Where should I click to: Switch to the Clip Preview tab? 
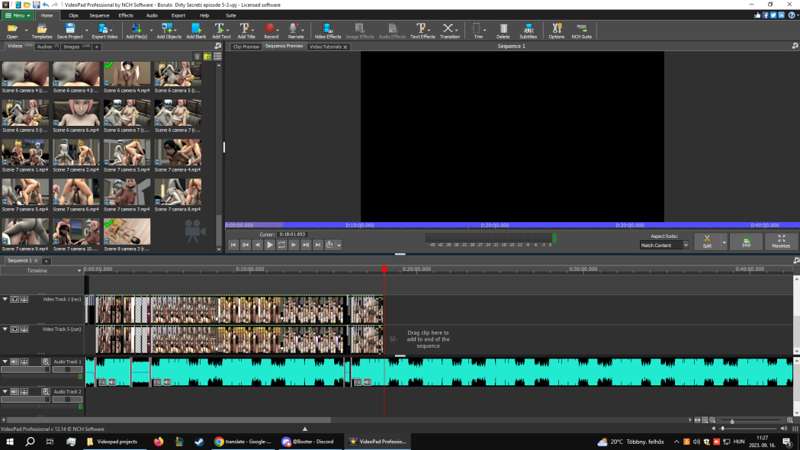tap(246, 47)
